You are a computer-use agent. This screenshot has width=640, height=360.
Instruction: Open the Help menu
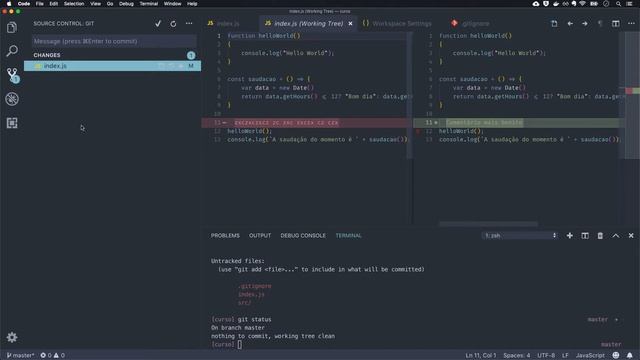192,4
